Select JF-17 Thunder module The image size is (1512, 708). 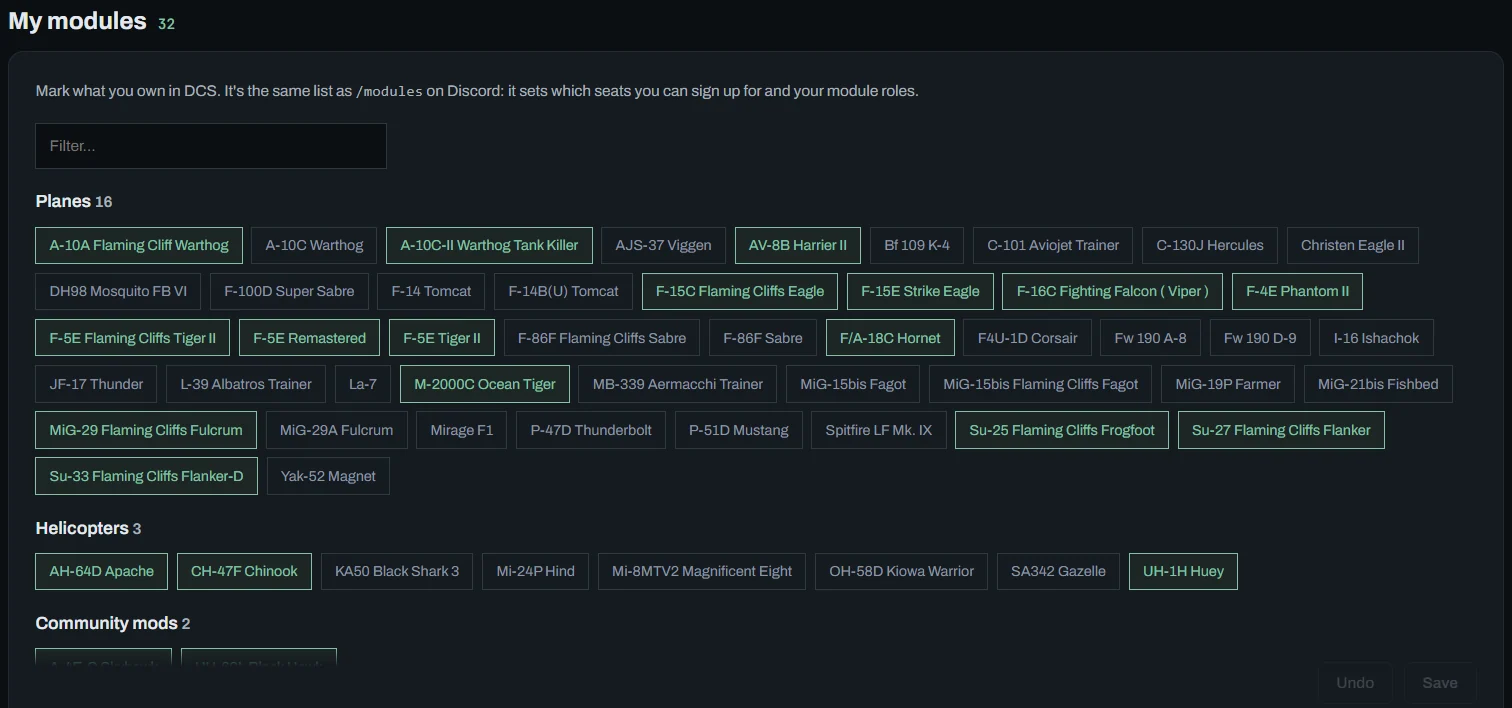pyautogui.click(x=96, y=384)
